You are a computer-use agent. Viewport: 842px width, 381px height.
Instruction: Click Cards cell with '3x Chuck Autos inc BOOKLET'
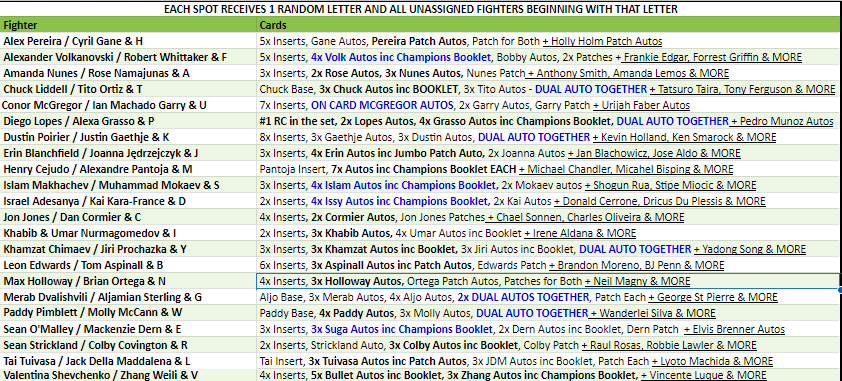[x=549, y=89]
